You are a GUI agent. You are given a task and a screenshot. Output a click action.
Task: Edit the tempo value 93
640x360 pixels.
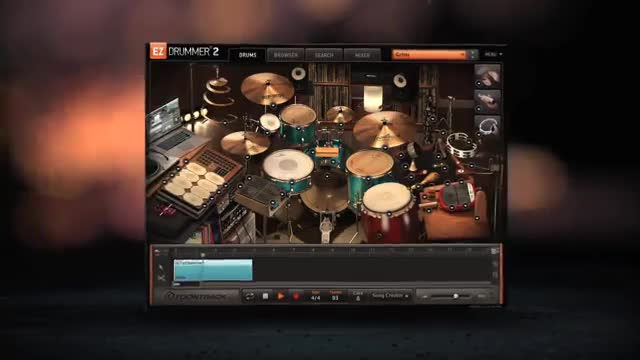tap(335, 298)
